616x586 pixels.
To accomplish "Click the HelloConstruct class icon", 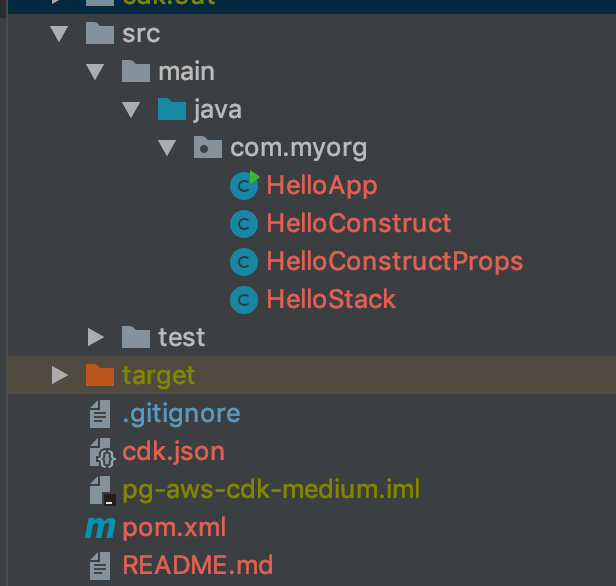I will tap(244, 224).
